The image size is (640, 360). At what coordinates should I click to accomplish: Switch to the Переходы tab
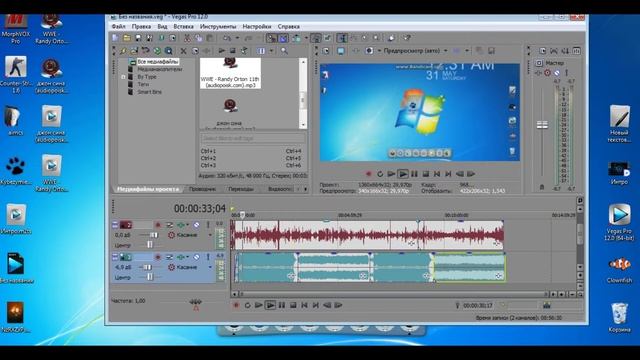[x=241, y=189]
